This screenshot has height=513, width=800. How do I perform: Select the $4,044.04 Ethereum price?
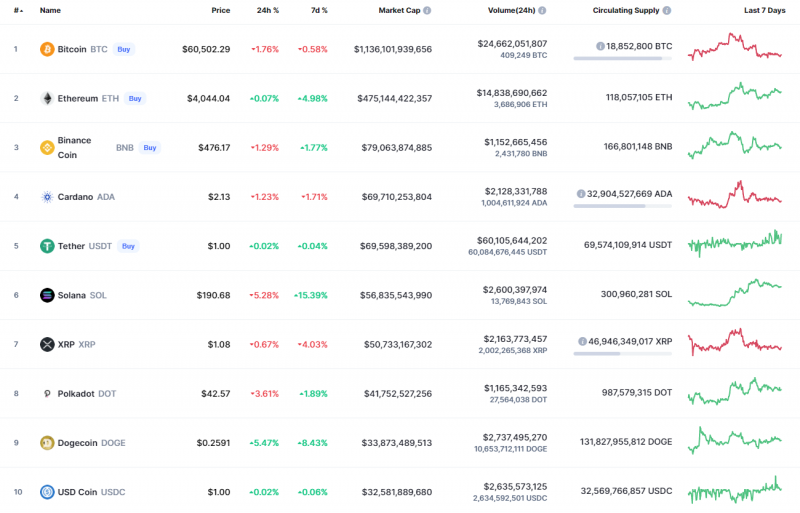[x=208, y=99]
